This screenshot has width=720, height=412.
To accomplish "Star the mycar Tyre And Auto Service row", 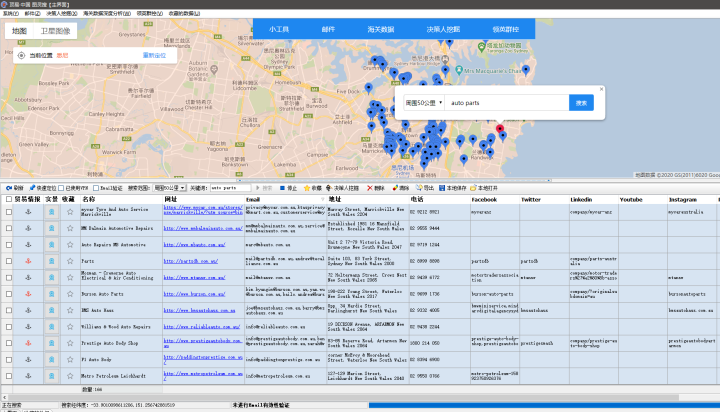I will pos(70,212).
